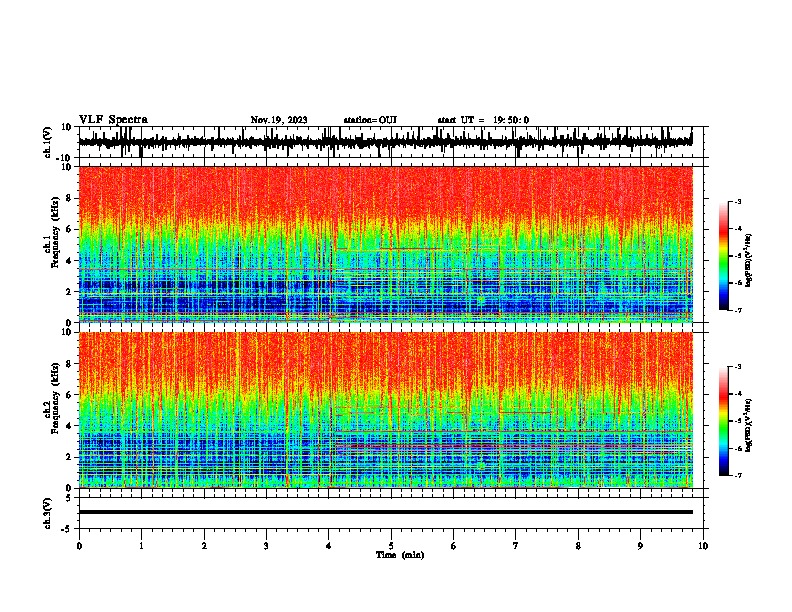The height and width of the screenshot is (612, 792).
Task: Click the time axis tick label '9'
Action: 640,546
